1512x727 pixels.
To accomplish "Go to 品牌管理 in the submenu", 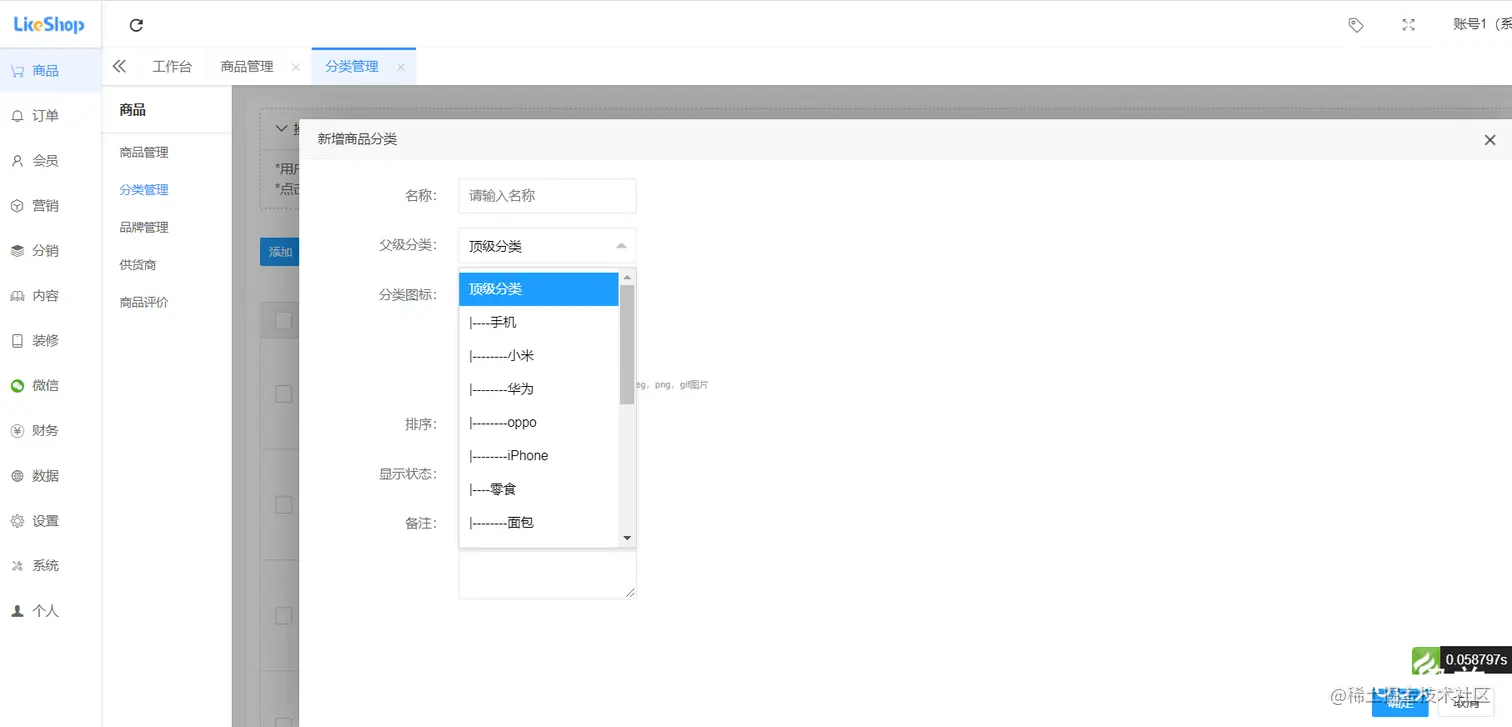I will click(x=144, y=227).
